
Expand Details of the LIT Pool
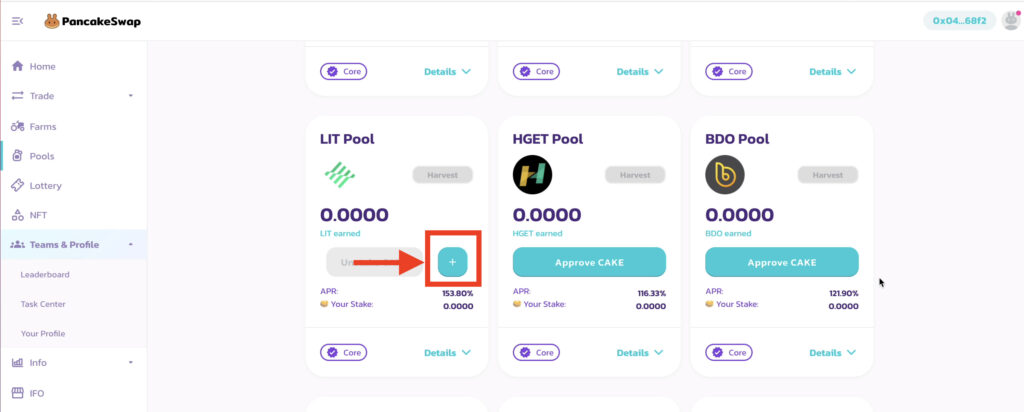pos(447,353)
